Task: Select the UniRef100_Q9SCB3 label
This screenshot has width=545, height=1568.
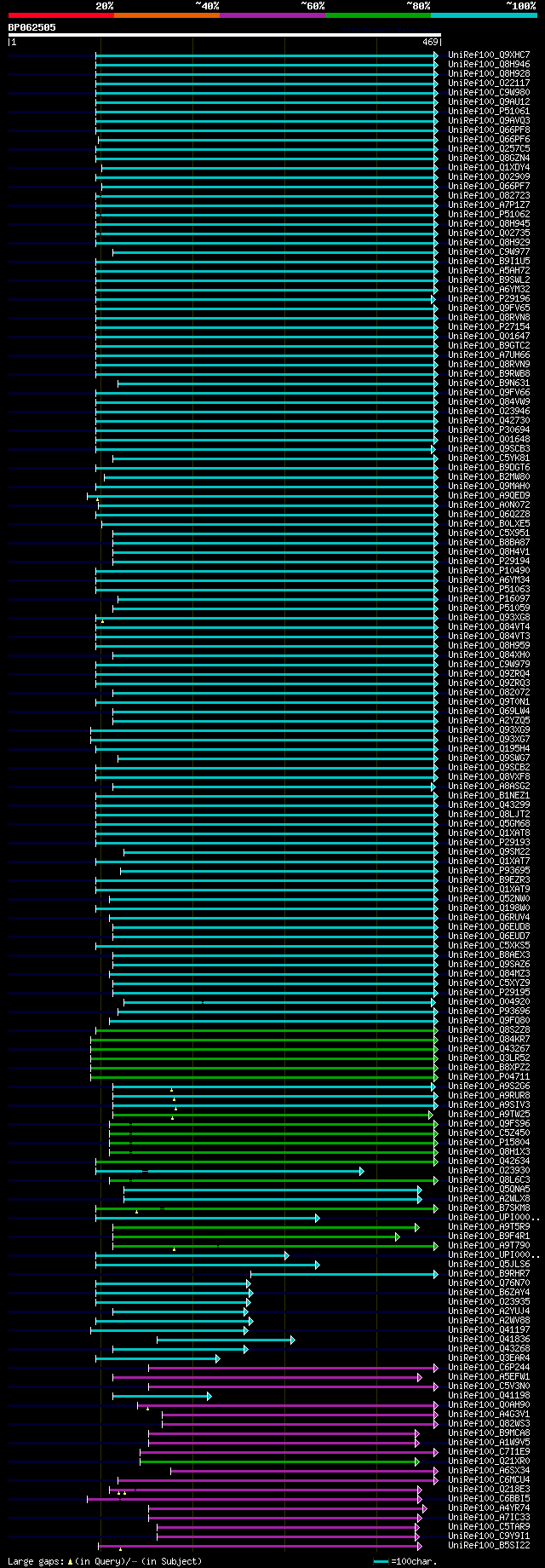Action: coord(489,448)
